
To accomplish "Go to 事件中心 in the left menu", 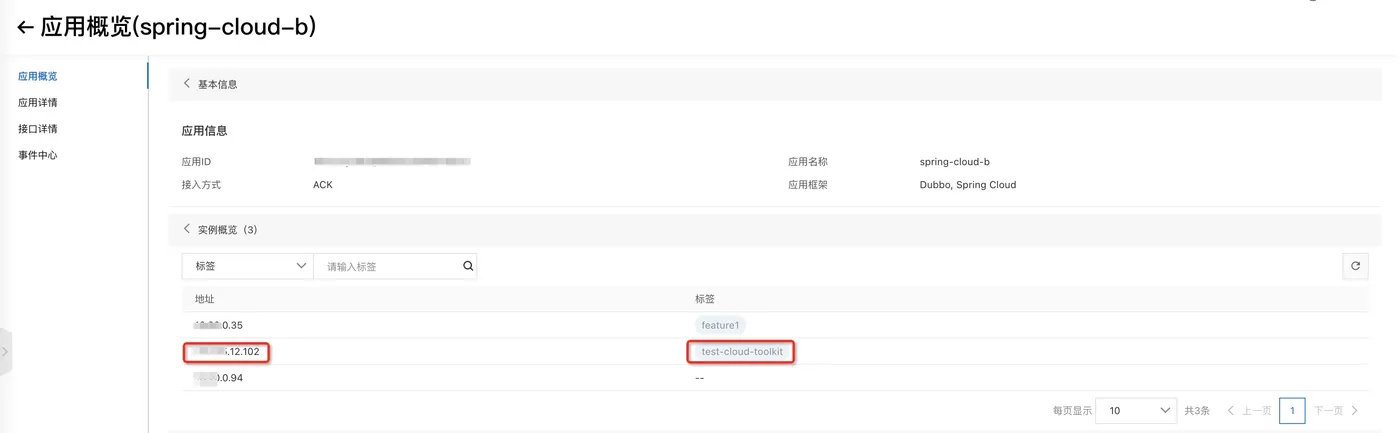I will [x=38, y=155].
